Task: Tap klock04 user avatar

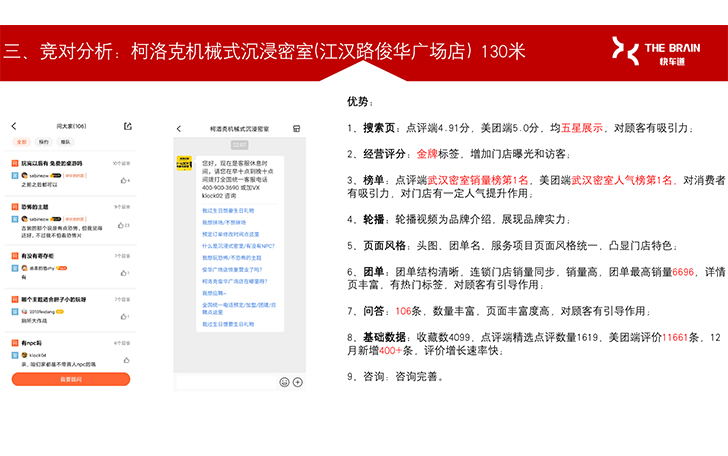Action: [x=25, y=355]
